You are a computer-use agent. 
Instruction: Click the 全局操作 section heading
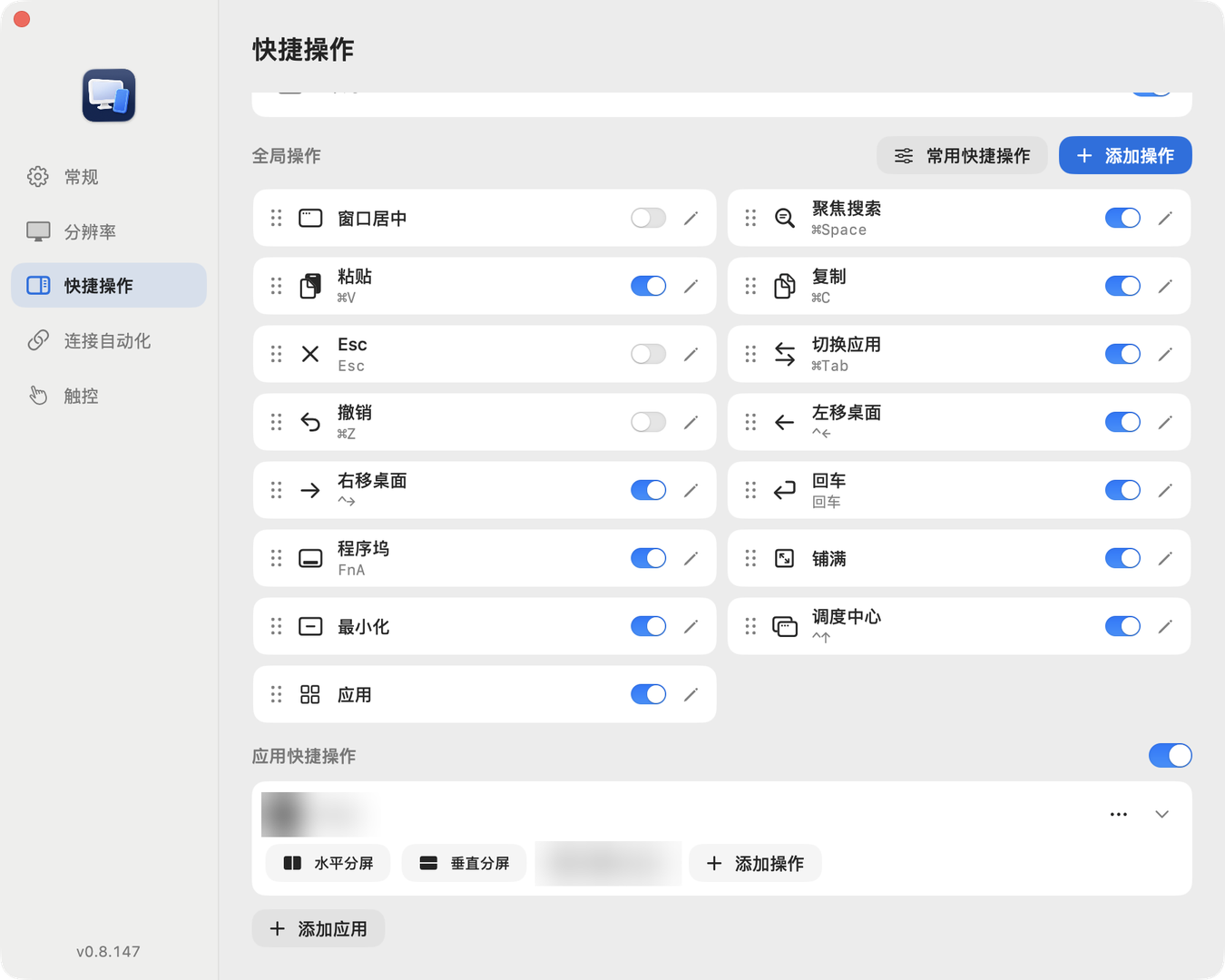pos(287,156)
